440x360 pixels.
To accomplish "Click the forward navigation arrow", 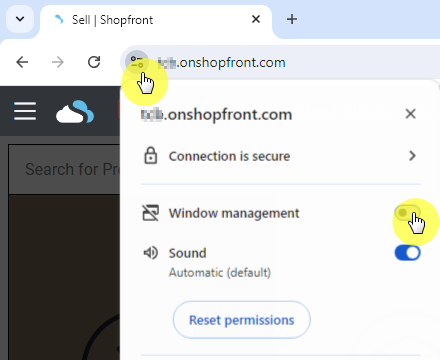I will tap(58, 62).
